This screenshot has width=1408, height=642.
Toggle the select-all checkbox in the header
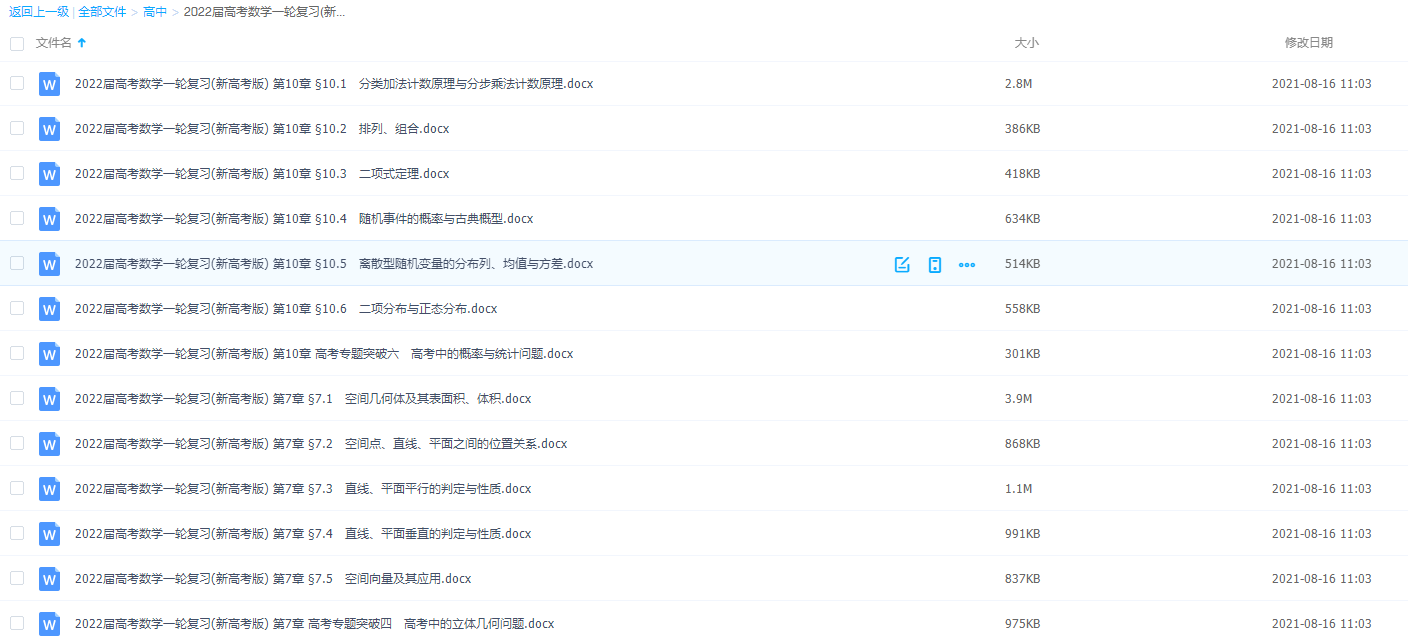16,44
